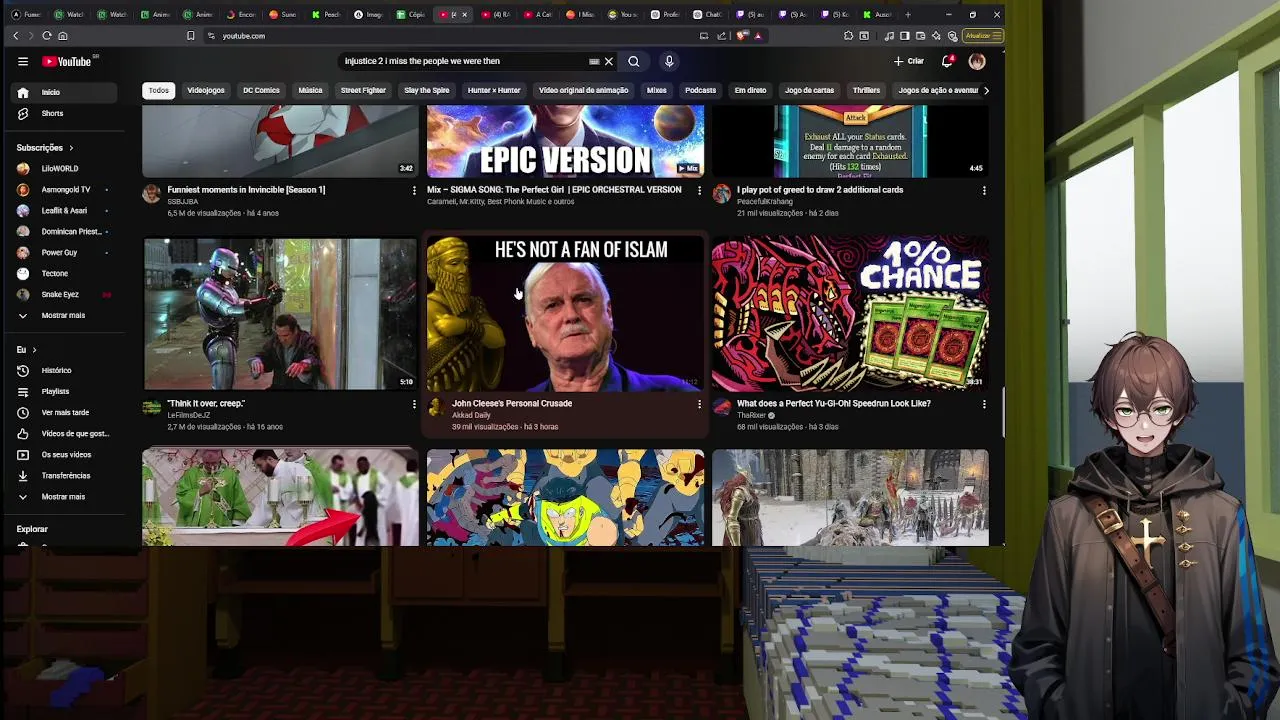Click the browser home button

(62, 36)
